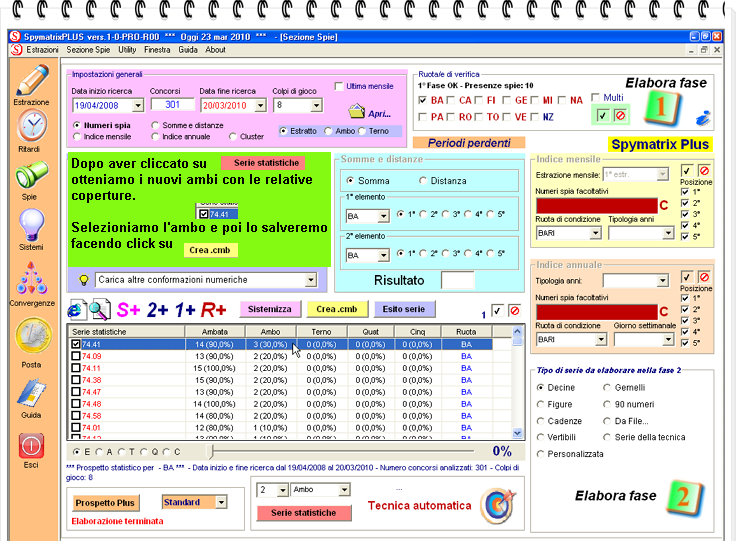Open Spie flashlight icon in sidebar
Viewport: 736px width, 541px height.
(31, 175)
